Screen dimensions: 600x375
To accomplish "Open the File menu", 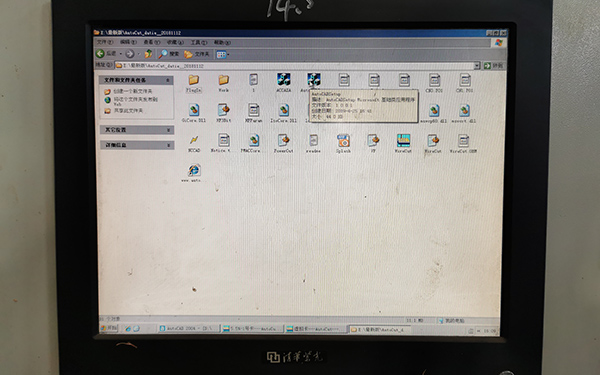I will (x=104, y=42).
